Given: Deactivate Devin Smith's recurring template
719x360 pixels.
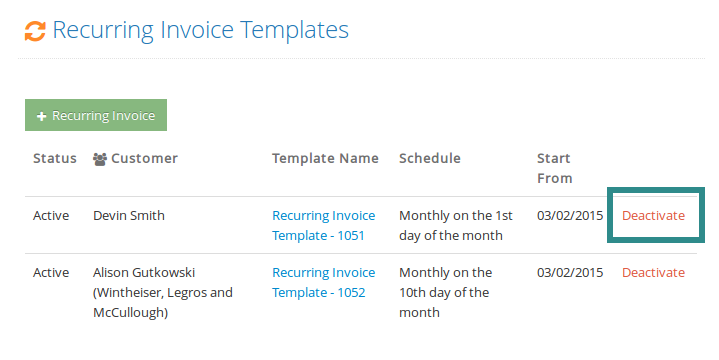Looking at the screenshot, I should (653, 216).
